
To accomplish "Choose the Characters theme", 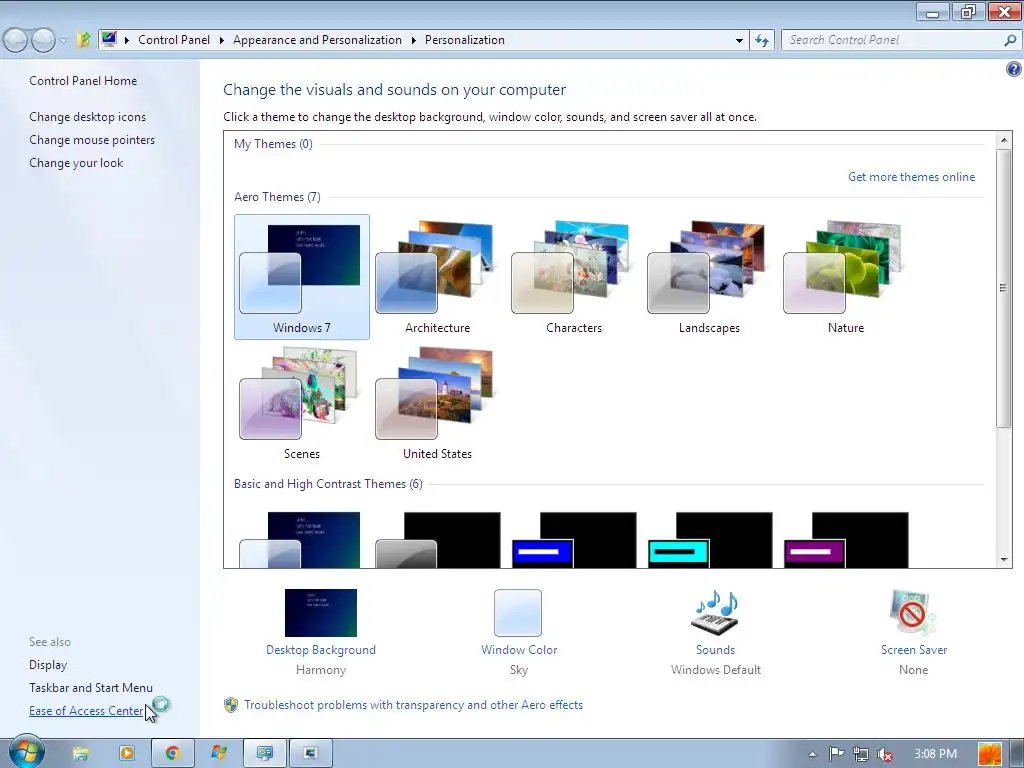I will 573,277.
